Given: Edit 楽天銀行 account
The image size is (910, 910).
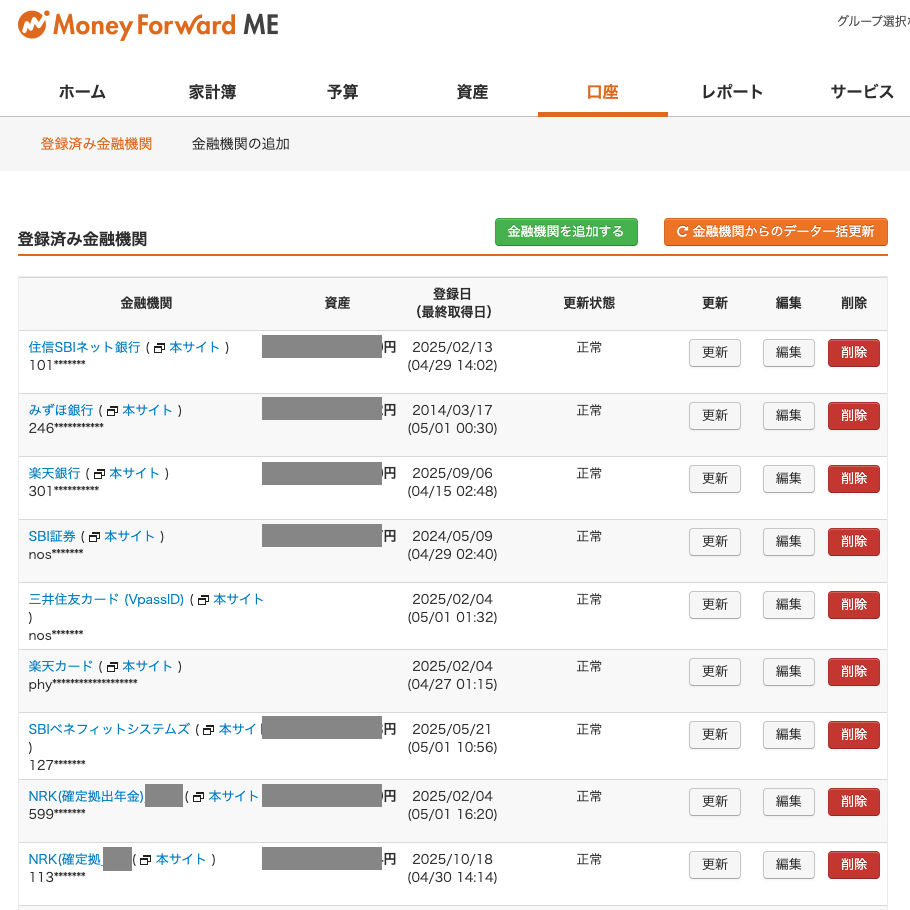Looking at the screenshot, I should (x=788, y=478).
